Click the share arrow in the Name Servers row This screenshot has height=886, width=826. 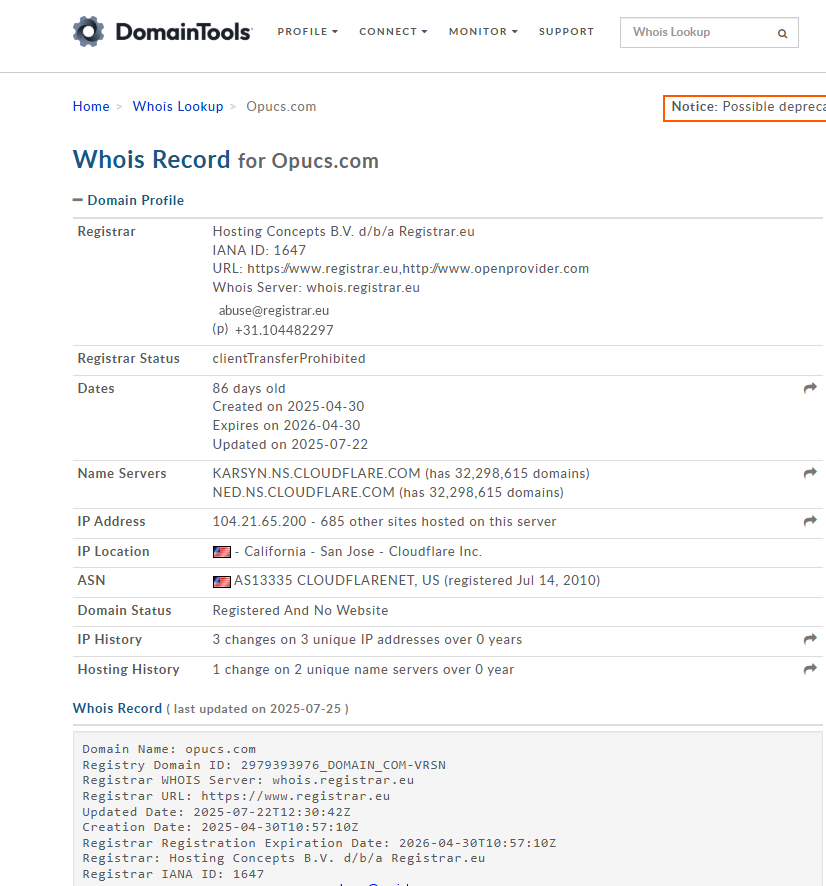(x=810, y=474)
